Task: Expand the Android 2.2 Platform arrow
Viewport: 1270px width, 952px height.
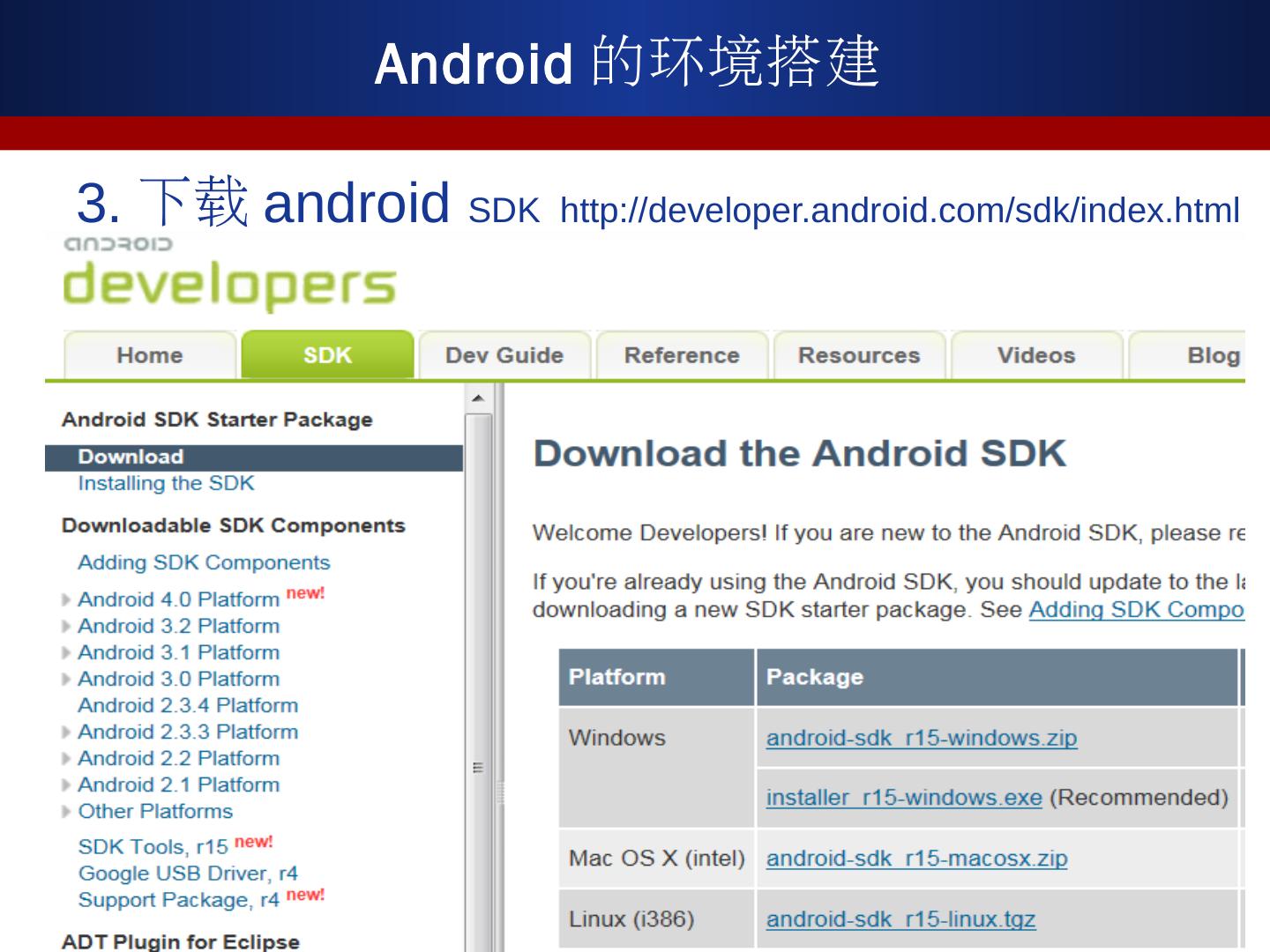Action: tap(67, 759)
